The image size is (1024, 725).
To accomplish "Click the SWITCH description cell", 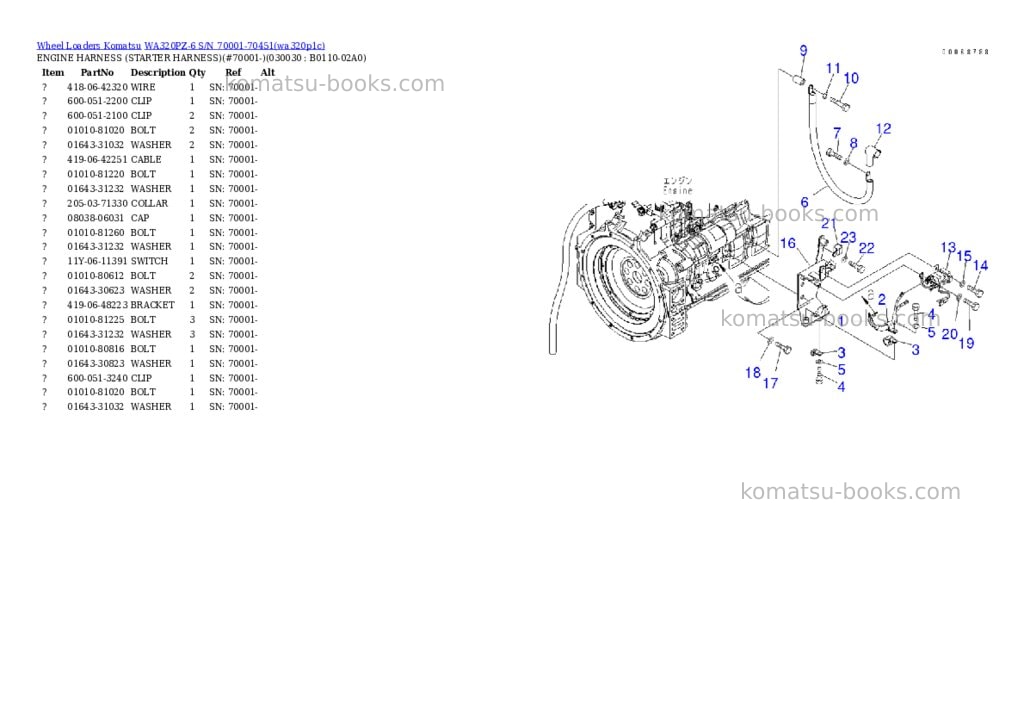I will coord(149,261).
